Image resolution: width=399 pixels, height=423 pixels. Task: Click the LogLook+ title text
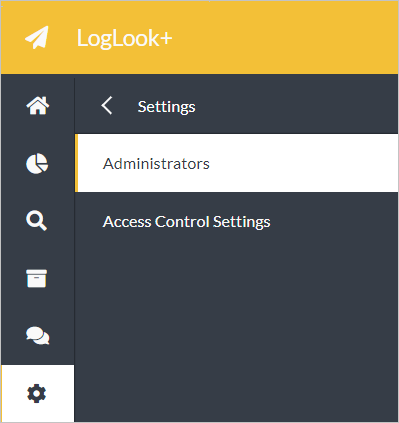coord(124,38)
